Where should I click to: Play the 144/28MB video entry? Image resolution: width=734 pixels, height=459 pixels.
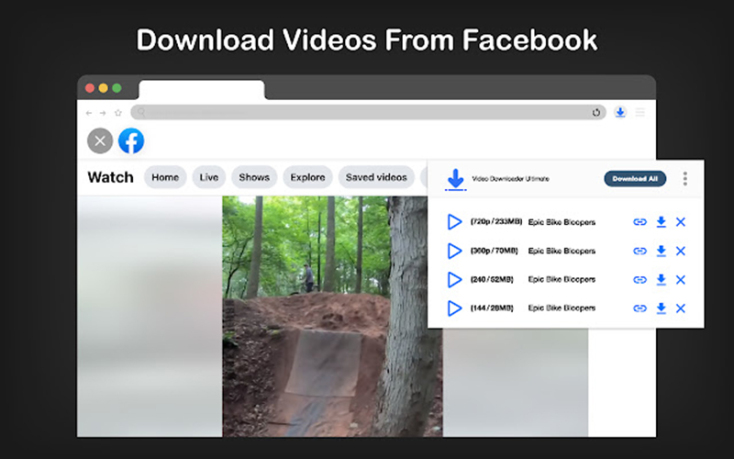pos(454,308)
